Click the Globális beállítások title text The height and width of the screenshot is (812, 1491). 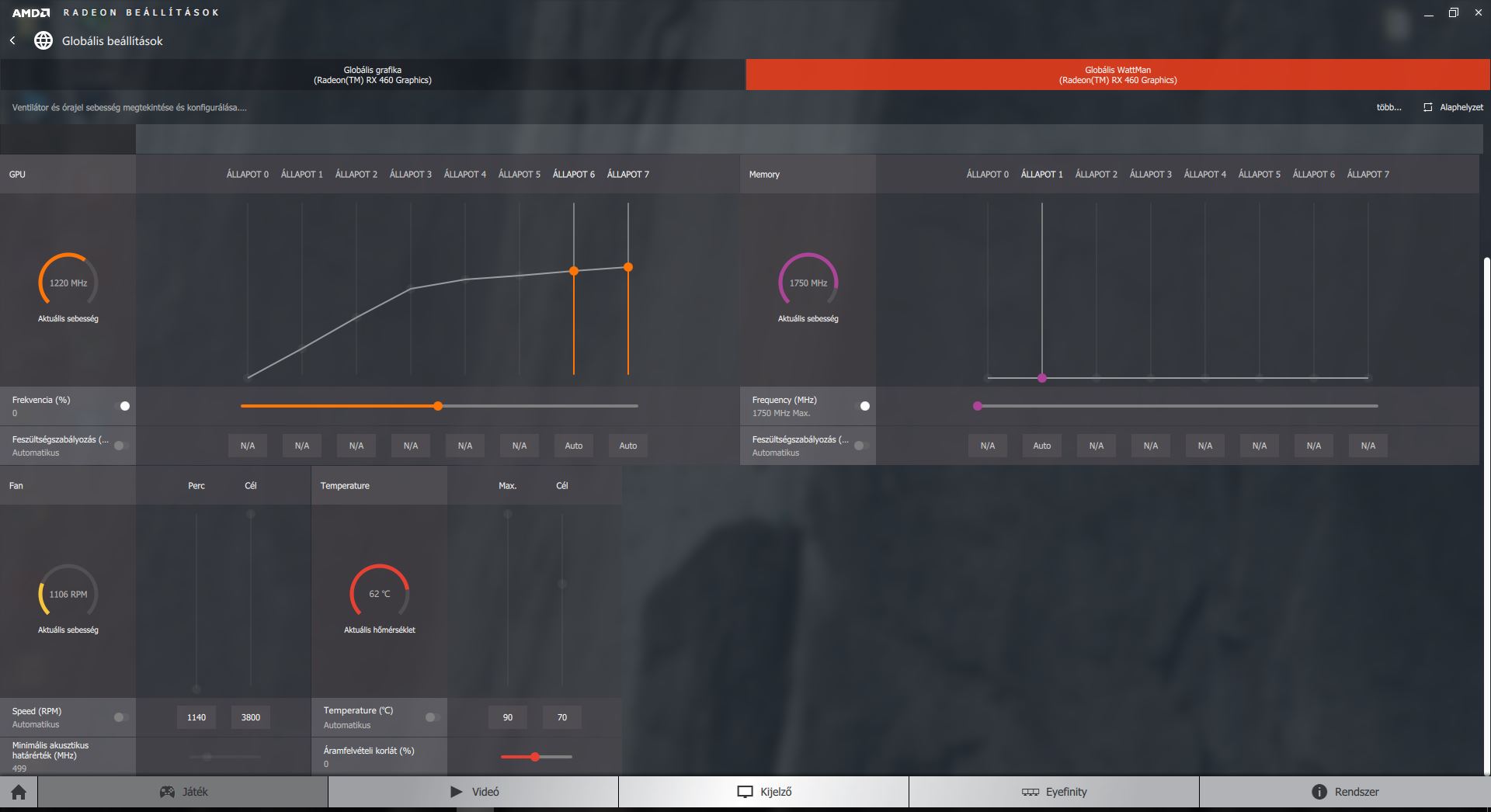(x=113, y=41)
